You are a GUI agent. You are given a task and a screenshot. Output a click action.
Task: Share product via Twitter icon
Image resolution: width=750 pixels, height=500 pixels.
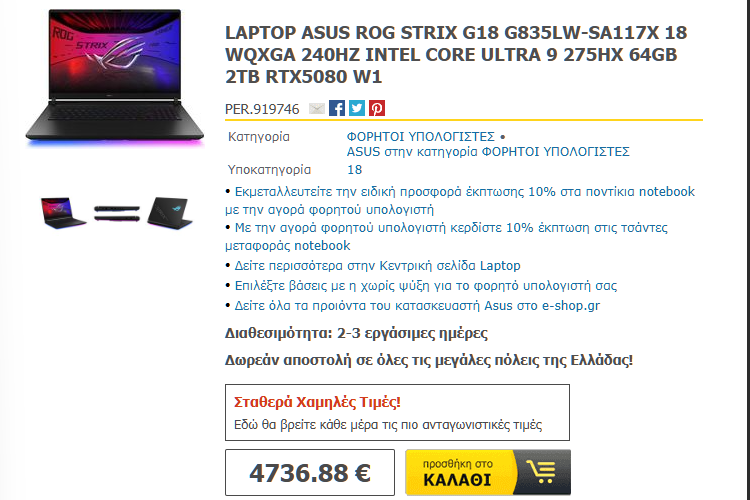(357, 109)
